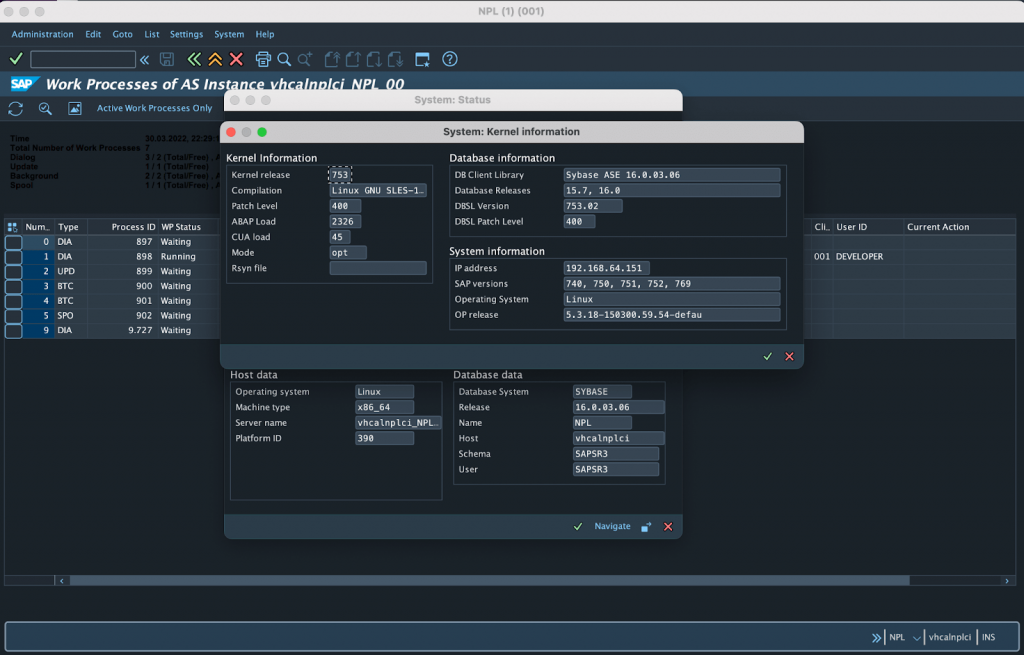
Task: Click horizontal scrollbar right arrow
Action: tap(1007, 581)
